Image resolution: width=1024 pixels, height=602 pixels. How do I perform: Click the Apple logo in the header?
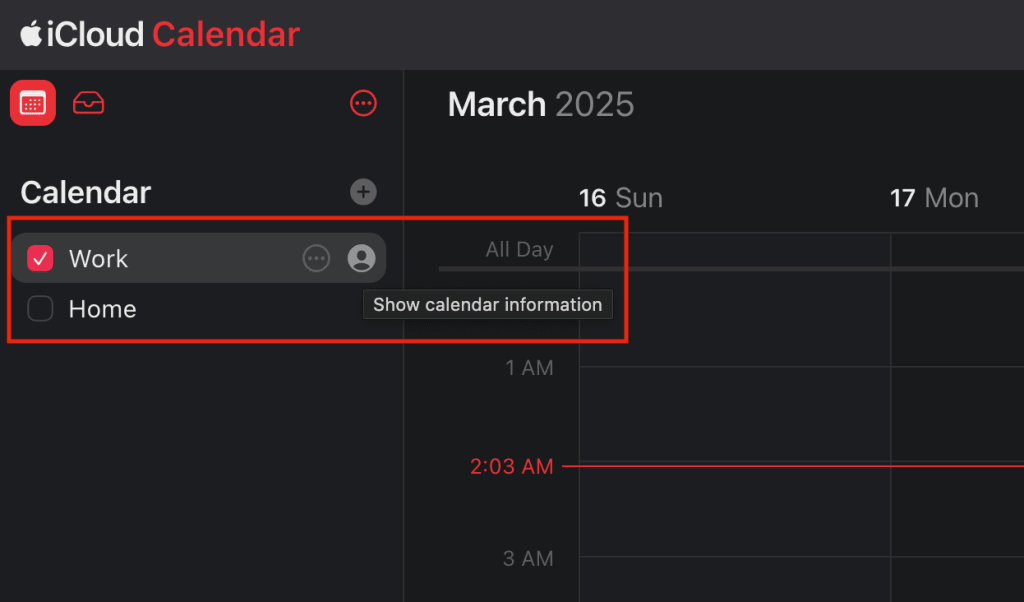[x=34, y=34]
